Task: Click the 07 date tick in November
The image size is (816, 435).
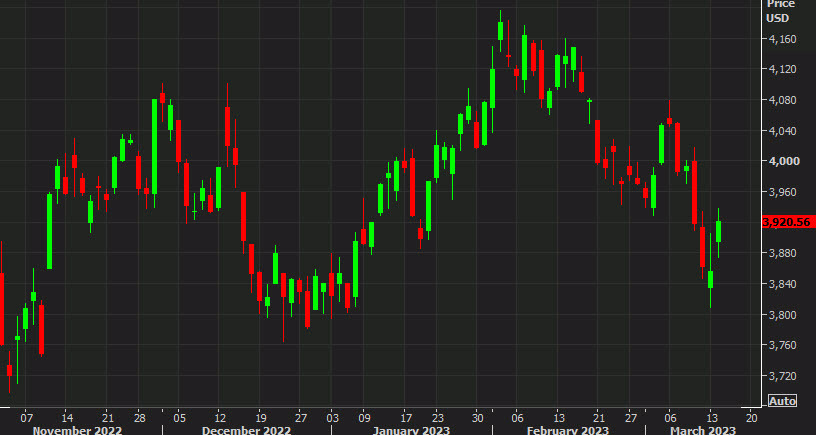Action: click(27, 417)
